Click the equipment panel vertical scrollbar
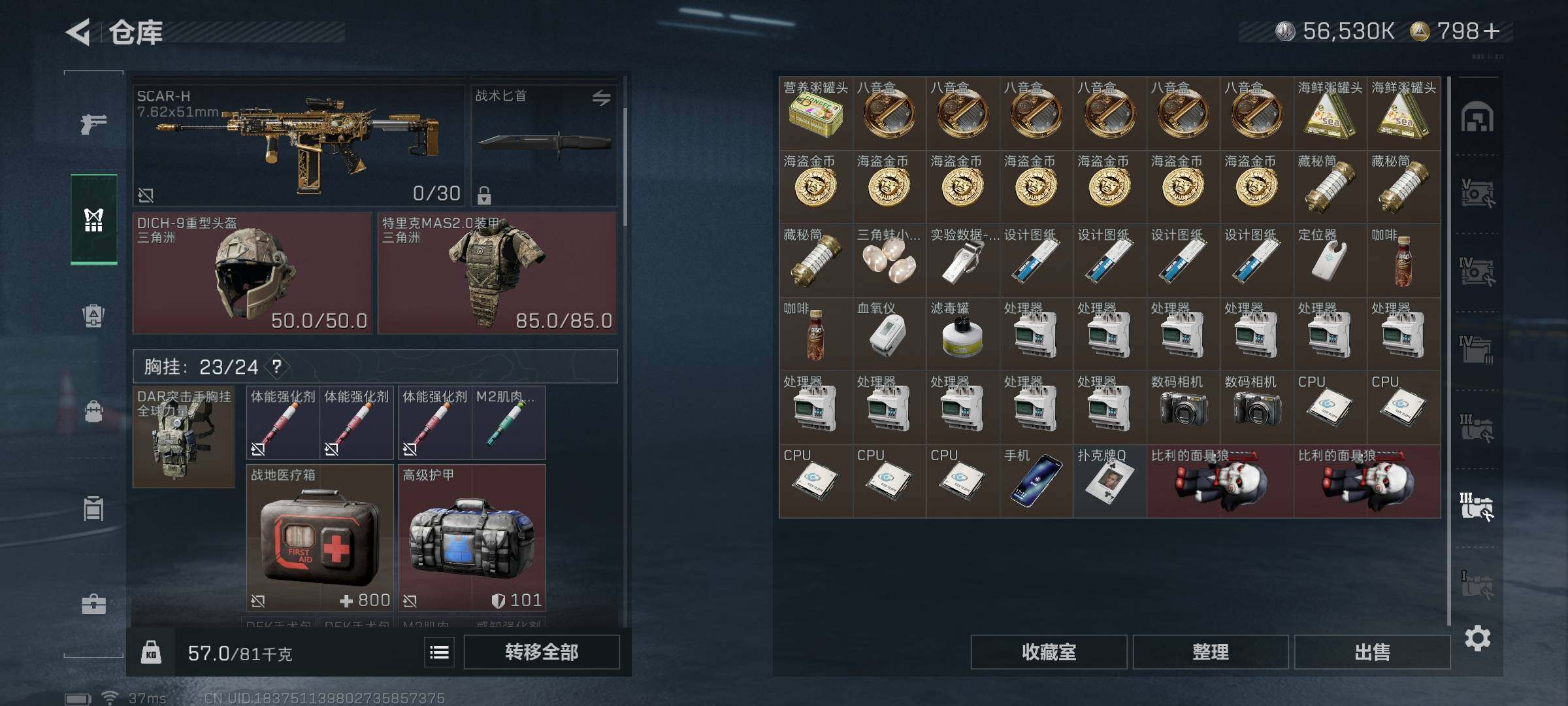The image size is (1568, 706). [x=625, y=167]
